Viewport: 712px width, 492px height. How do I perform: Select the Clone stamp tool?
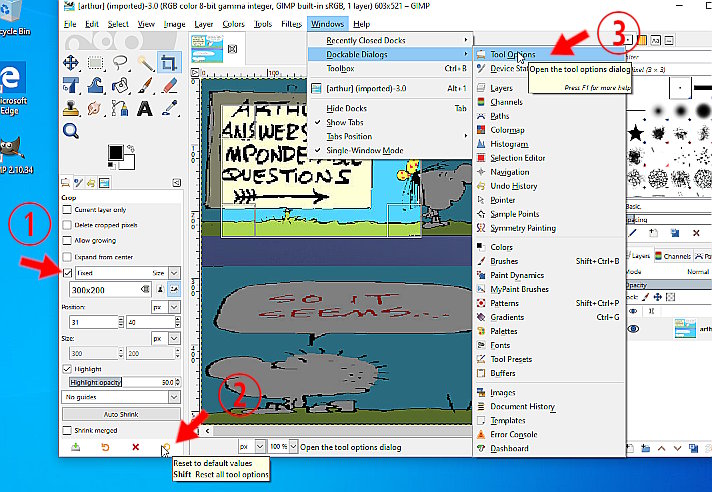pos(71,108)
